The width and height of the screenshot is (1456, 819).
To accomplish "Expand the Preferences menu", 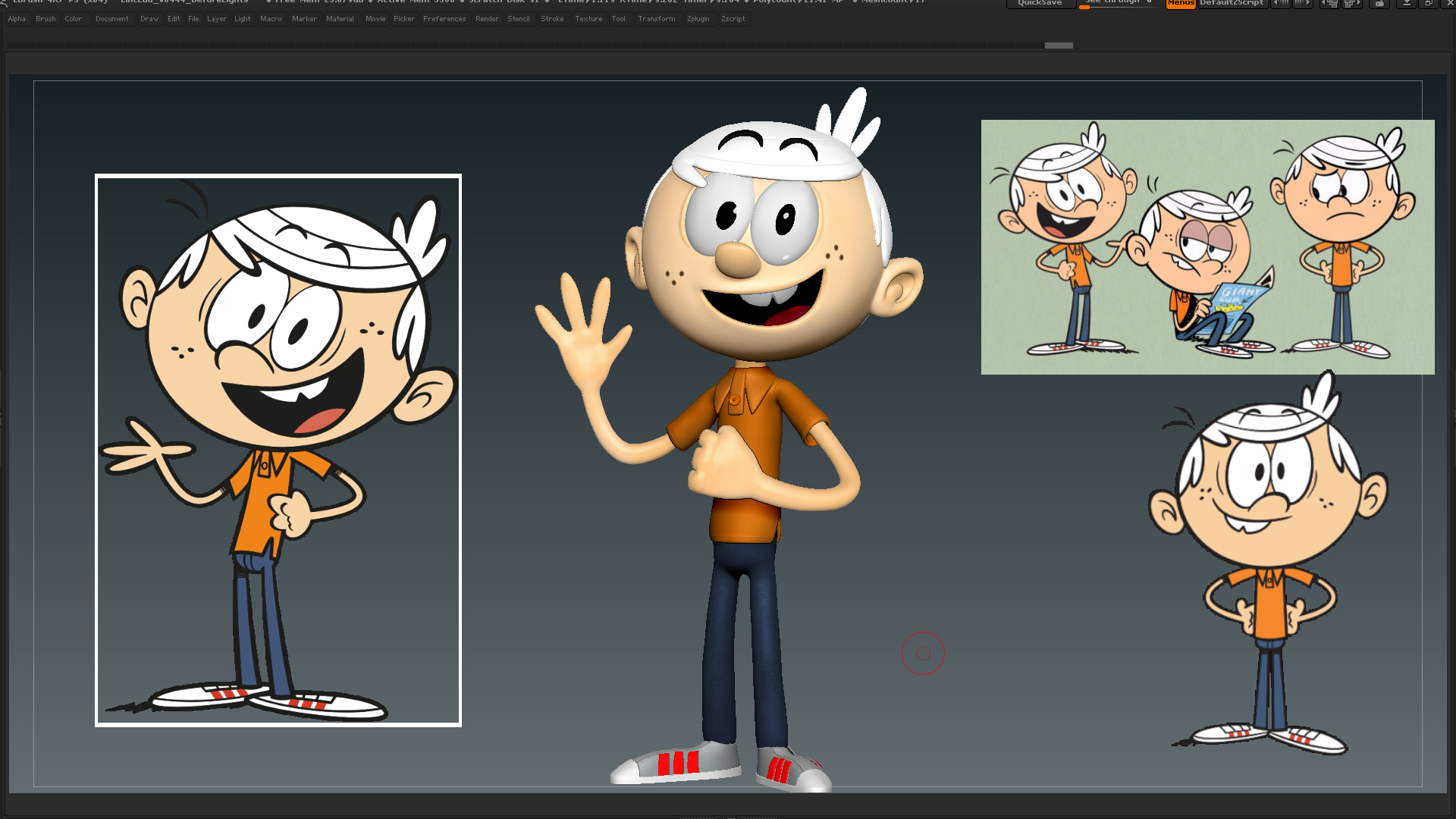I will 444,19.
